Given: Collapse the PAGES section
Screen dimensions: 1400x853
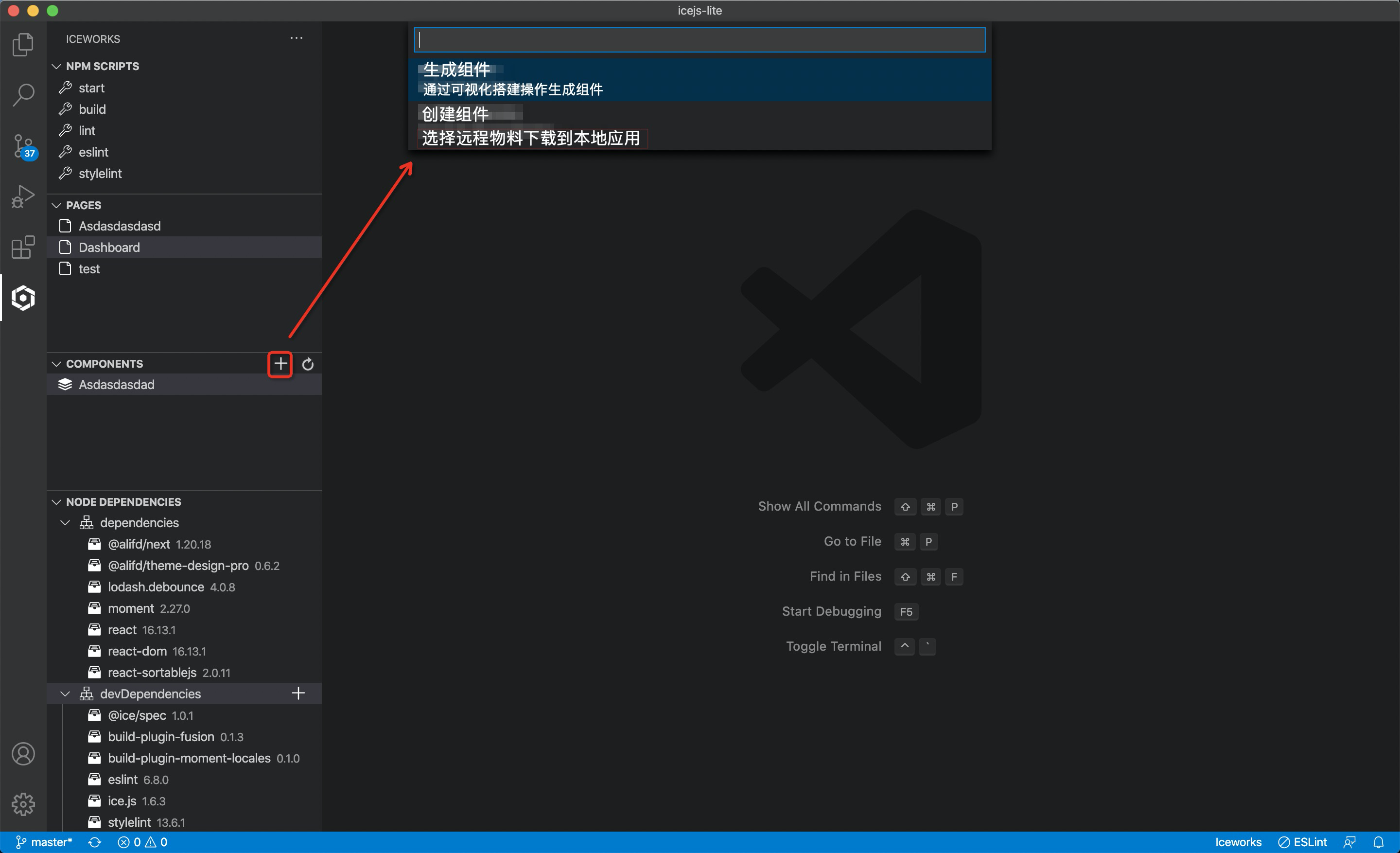Looking at the screenshot, I should 56,205.
